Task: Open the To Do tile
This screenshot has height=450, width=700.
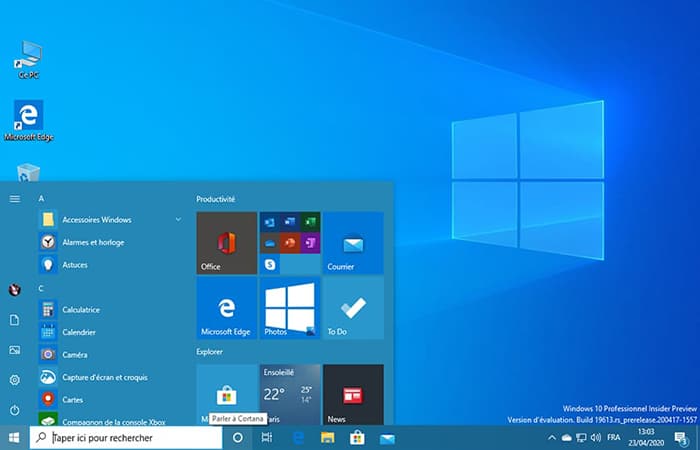Action: [353, 308]
